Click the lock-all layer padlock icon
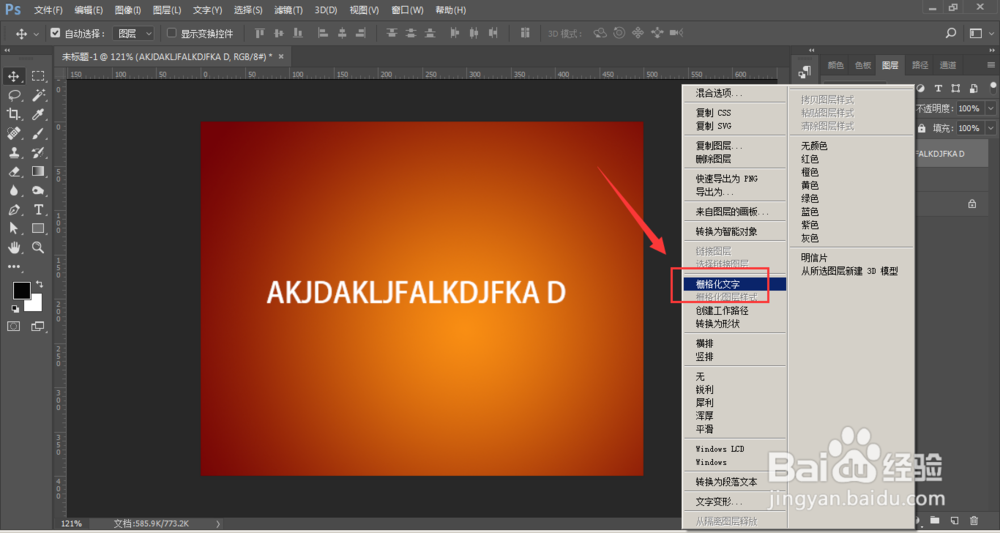Screen dimensions: 1000x533 pos(922,128)
